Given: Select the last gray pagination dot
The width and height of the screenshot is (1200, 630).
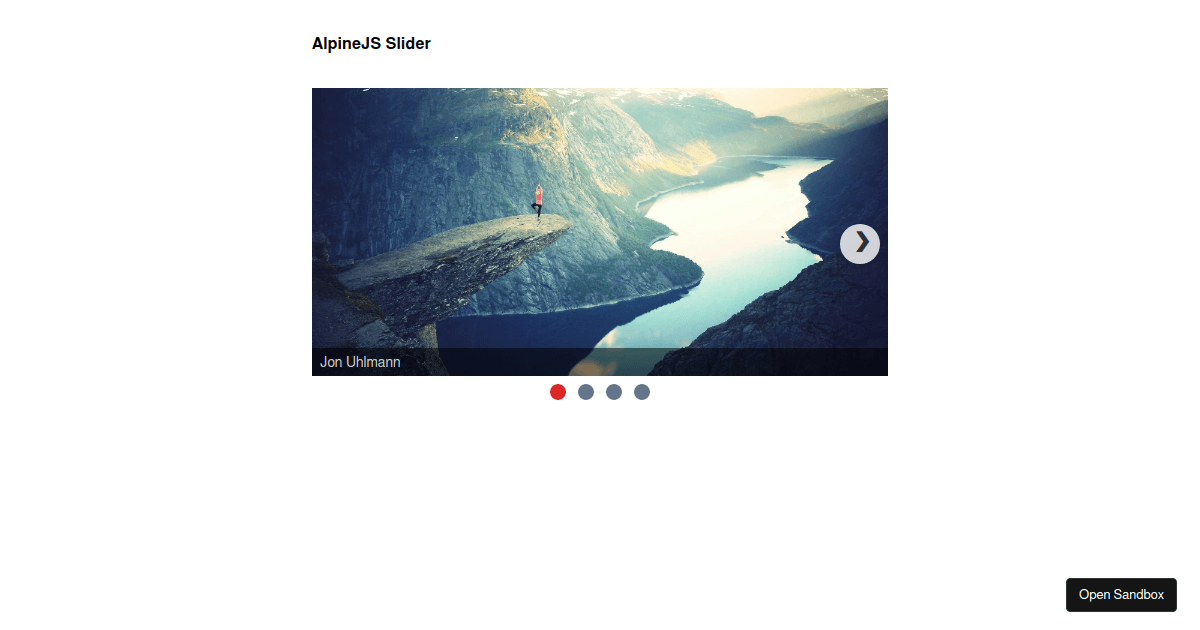Looking at the screenshot, I should coord(642,392).
